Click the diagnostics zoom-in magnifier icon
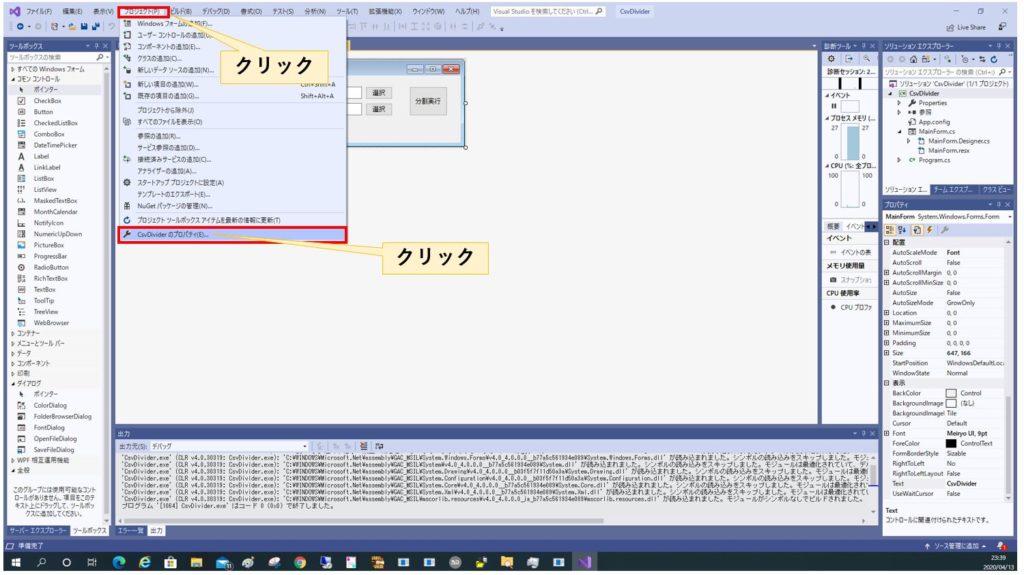Viewport: 1024px width, 575px height. [867, 59]
